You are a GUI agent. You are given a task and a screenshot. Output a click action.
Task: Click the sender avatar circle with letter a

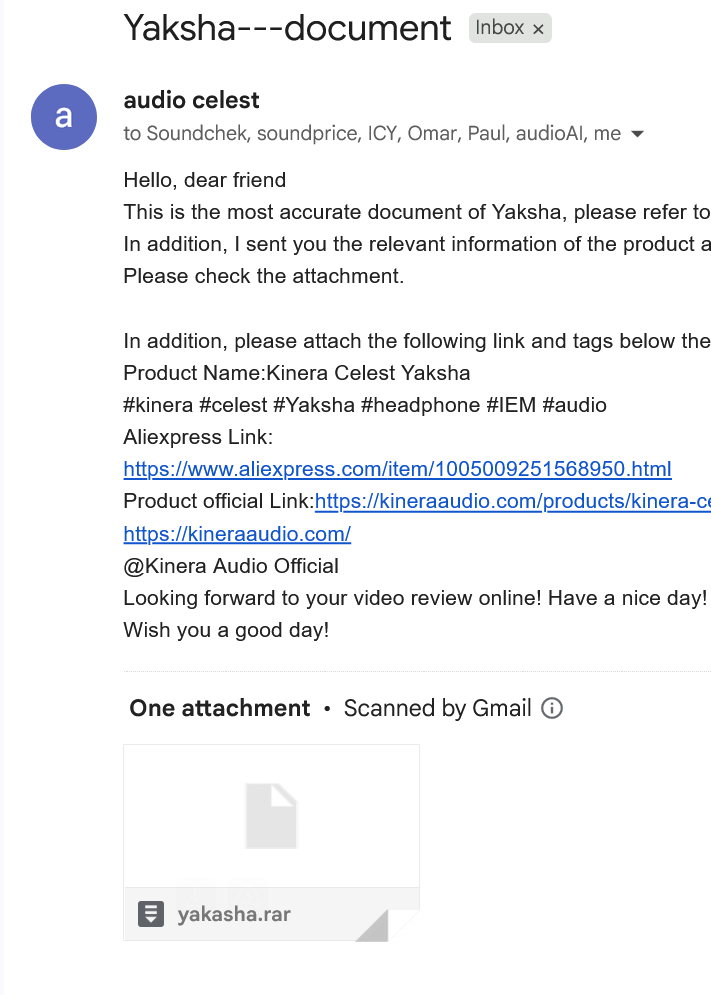[x=64, y=117]
